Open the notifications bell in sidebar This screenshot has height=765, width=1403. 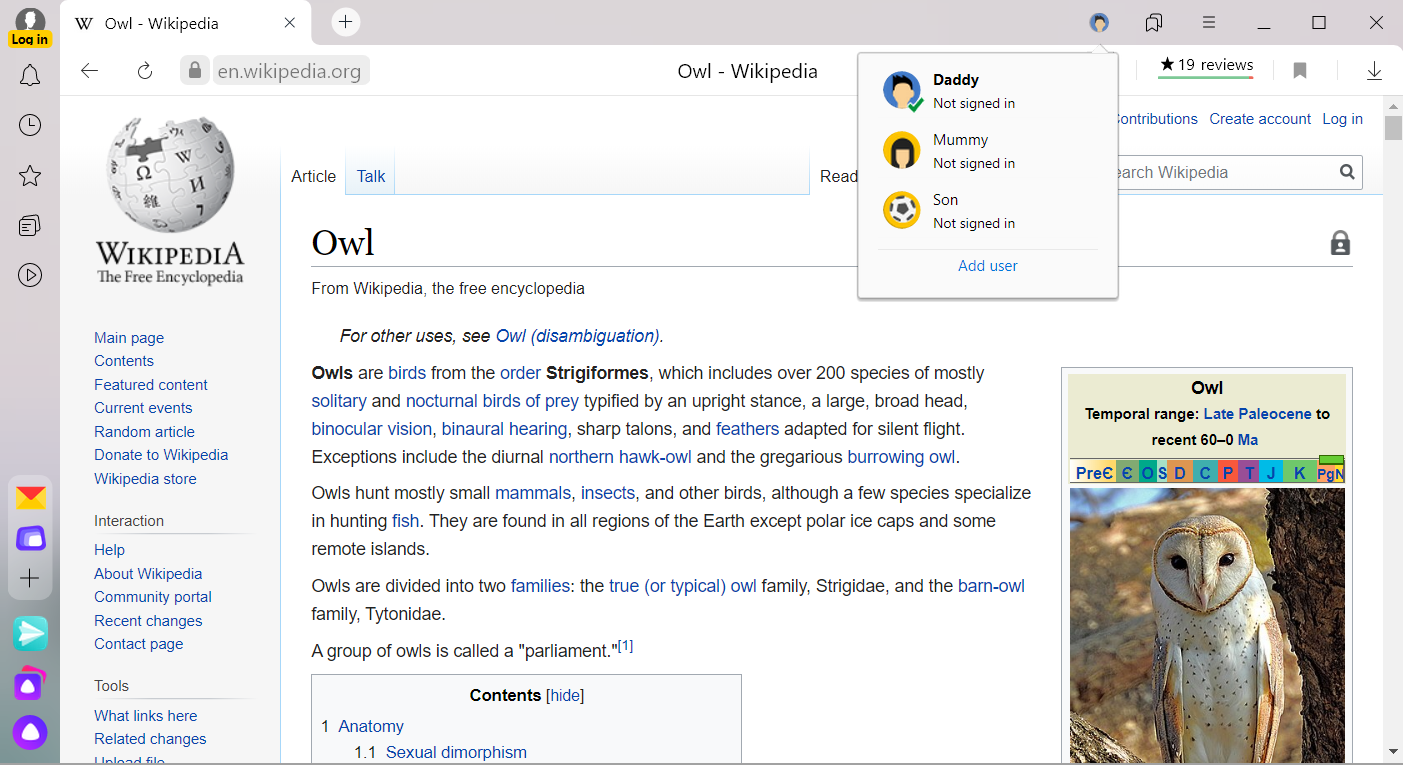pyautogui.click(x=30, y=76)
